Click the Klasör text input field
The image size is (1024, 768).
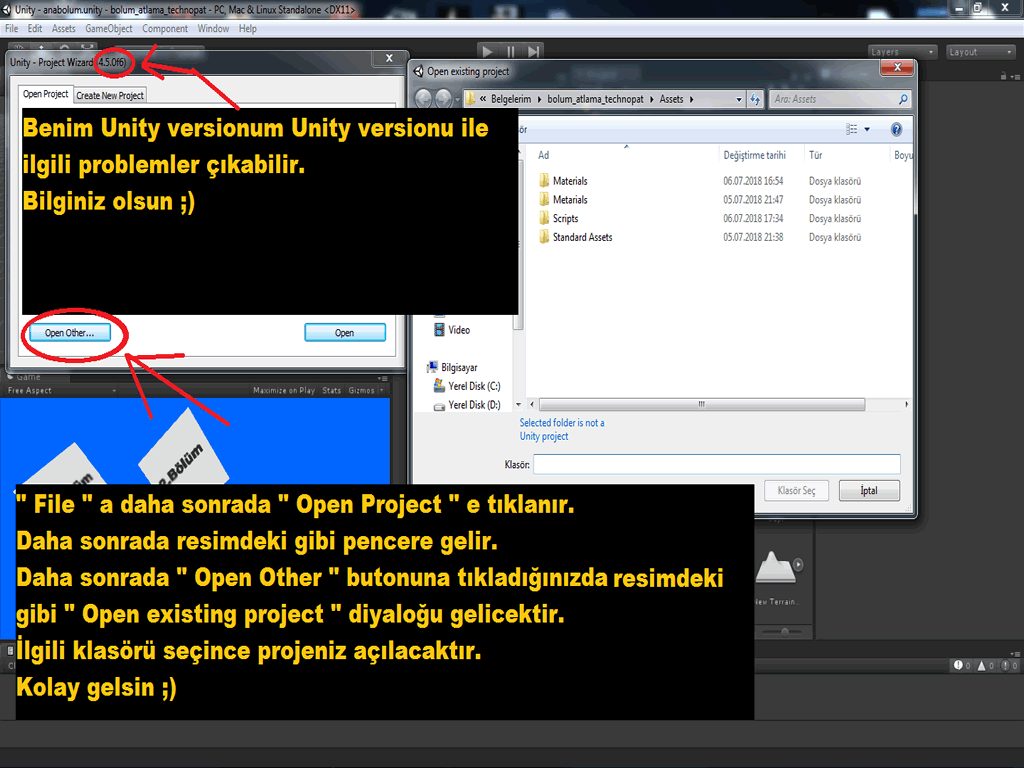(716, 464)
